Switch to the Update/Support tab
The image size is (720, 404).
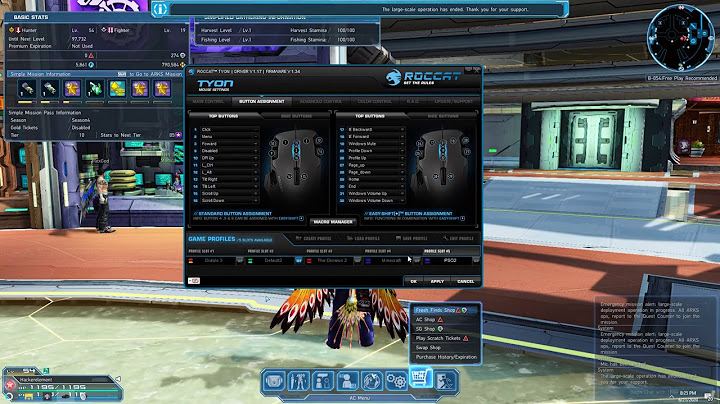point(454,101)
